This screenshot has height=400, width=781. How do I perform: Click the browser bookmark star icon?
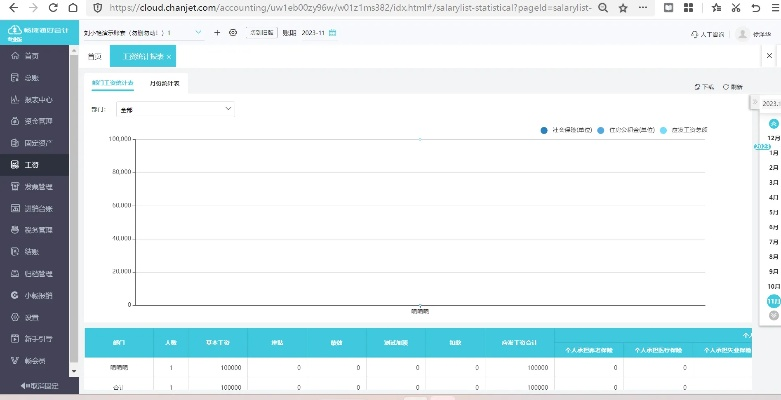point(623,7)
